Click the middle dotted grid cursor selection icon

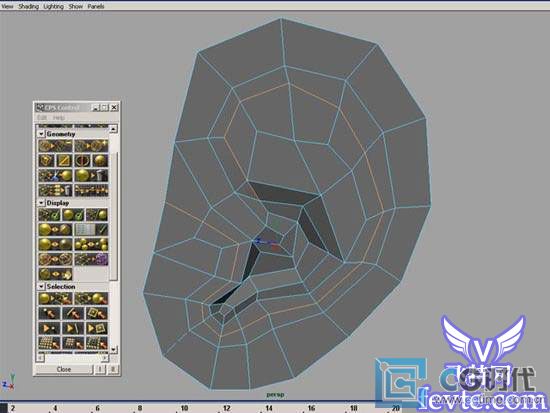click(x=73, y=343)
